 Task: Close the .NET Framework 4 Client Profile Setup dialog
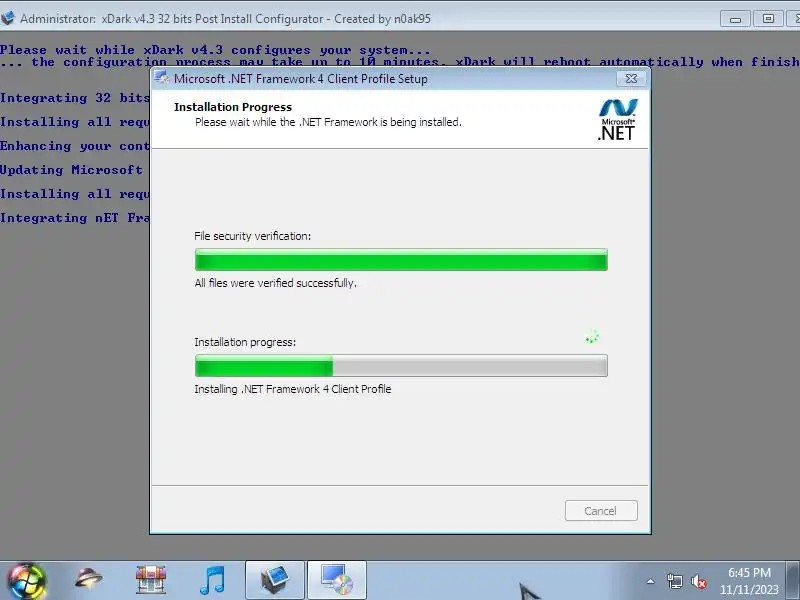pyautogui.click(x=631, y=79)
